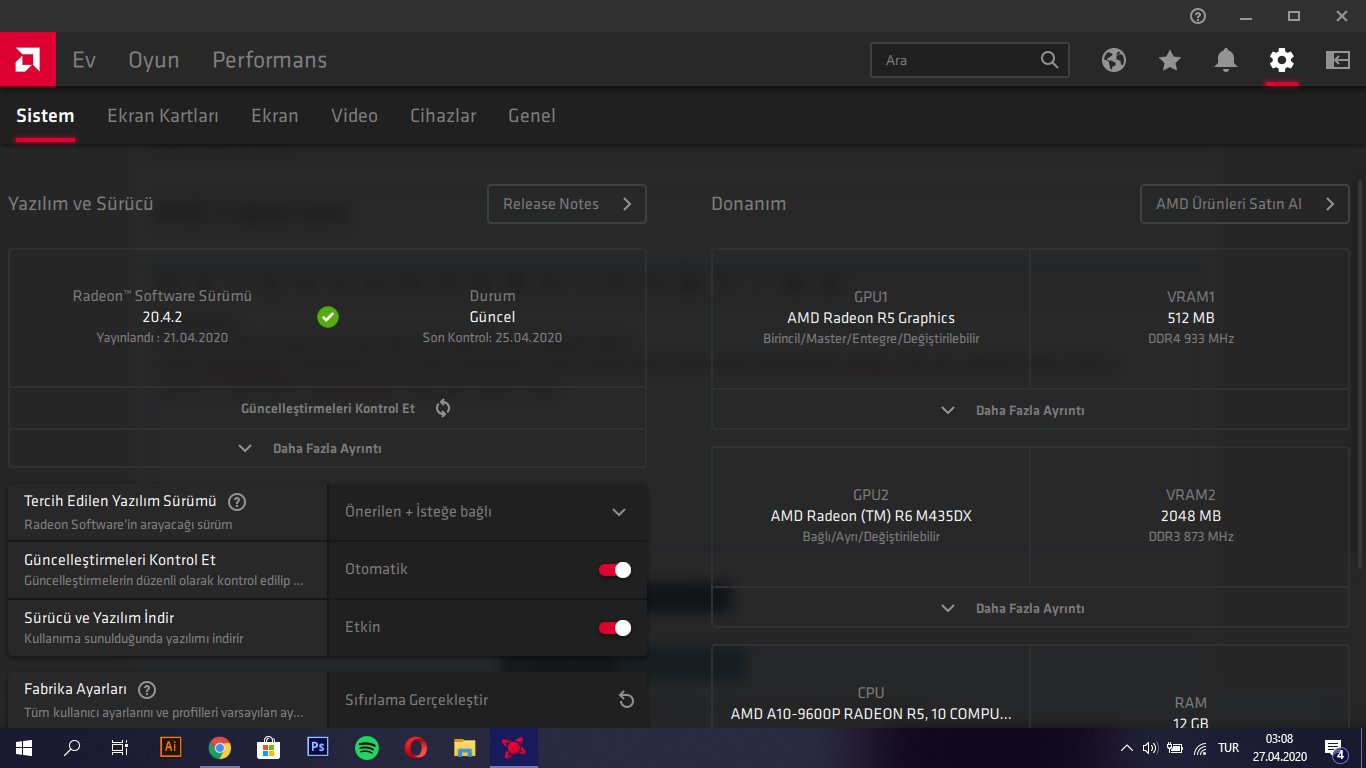
Task: Open Adobe Illustrator from taskbar
Action: tap(171, 747)
